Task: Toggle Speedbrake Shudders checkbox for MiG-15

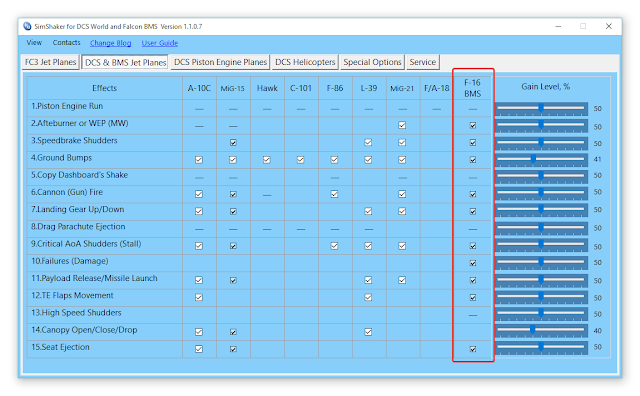Action: [233, 142]
